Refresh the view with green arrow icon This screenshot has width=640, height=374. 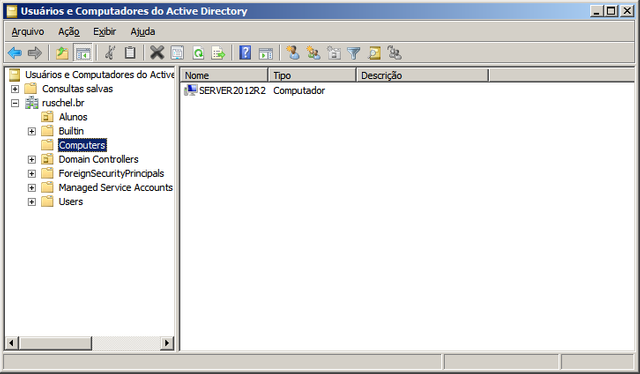point(198,53)
